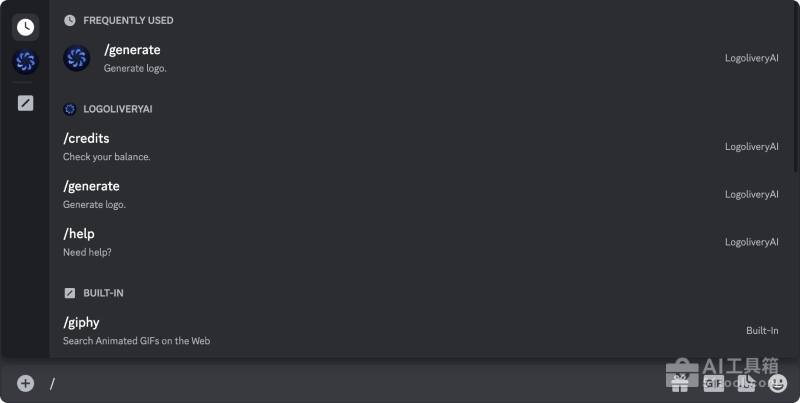Click the LogoliveryAI label beside /credits
This screenshot has width=800, height=403.
click(x=752, y=147)
